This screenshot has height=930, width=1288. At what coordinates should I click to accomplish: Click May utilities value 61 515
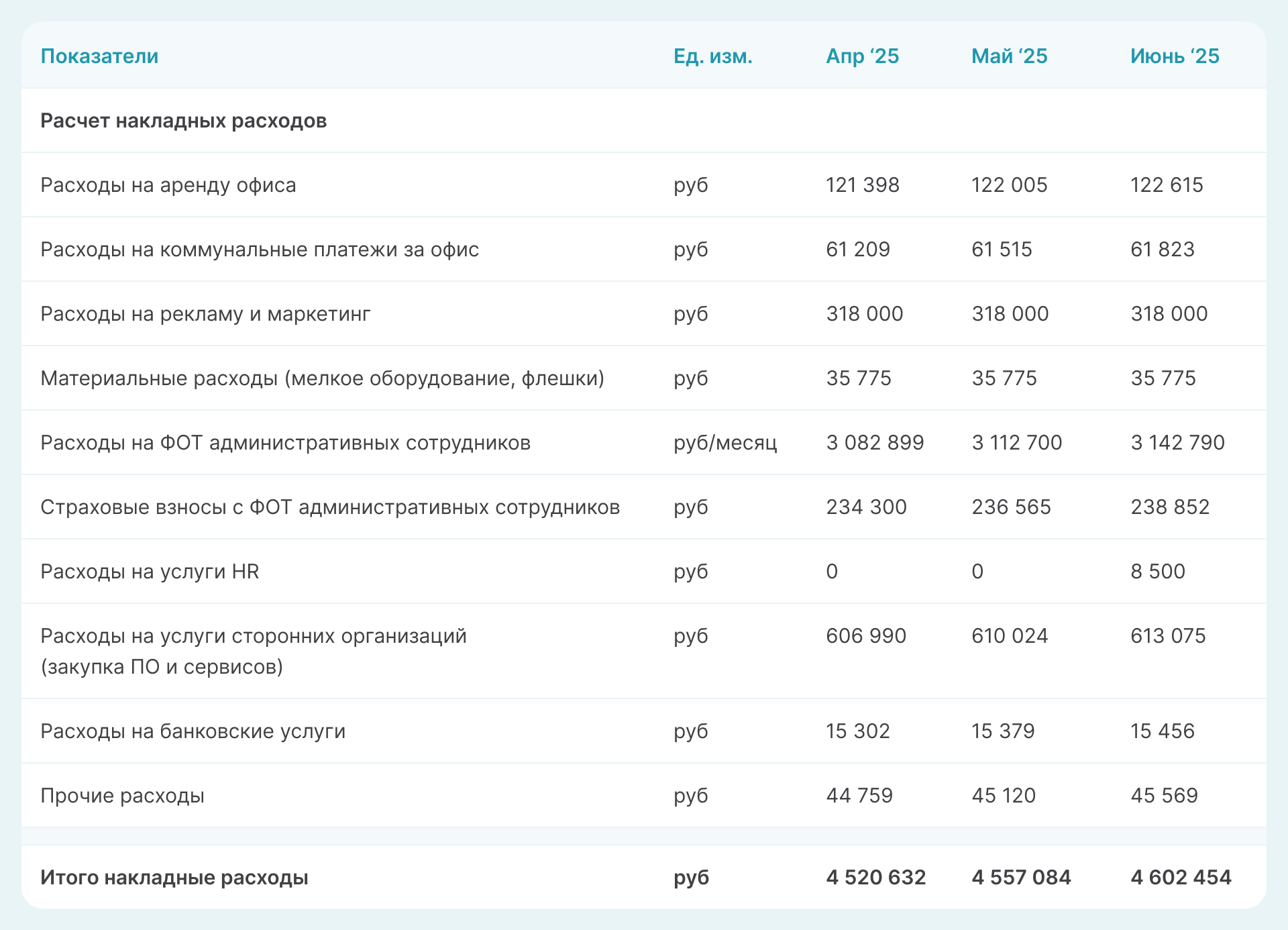tap(1002, 250)
